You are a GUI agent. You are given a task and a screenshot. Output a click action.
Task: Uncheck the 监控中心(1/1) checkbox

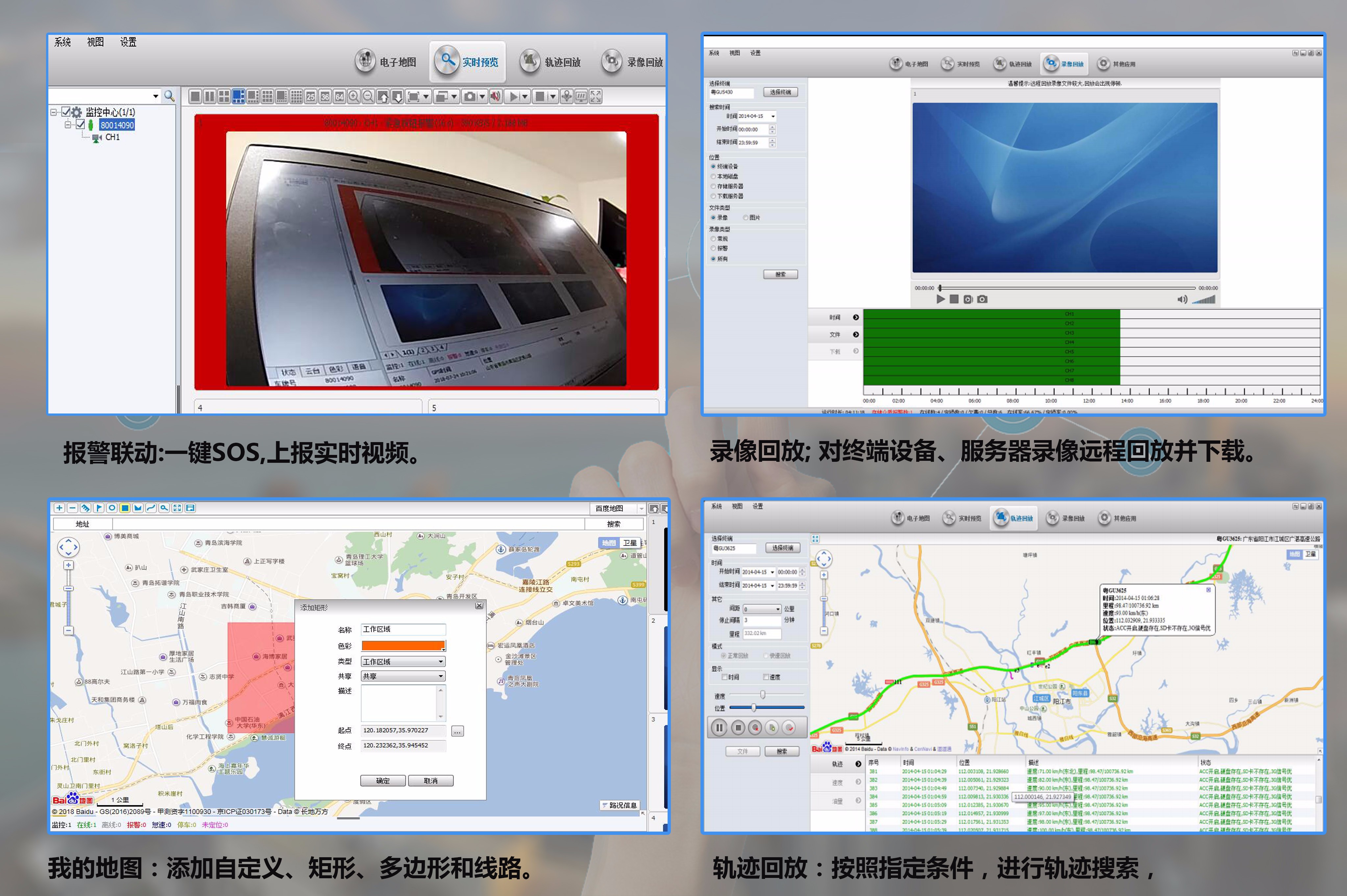[66, 112]
